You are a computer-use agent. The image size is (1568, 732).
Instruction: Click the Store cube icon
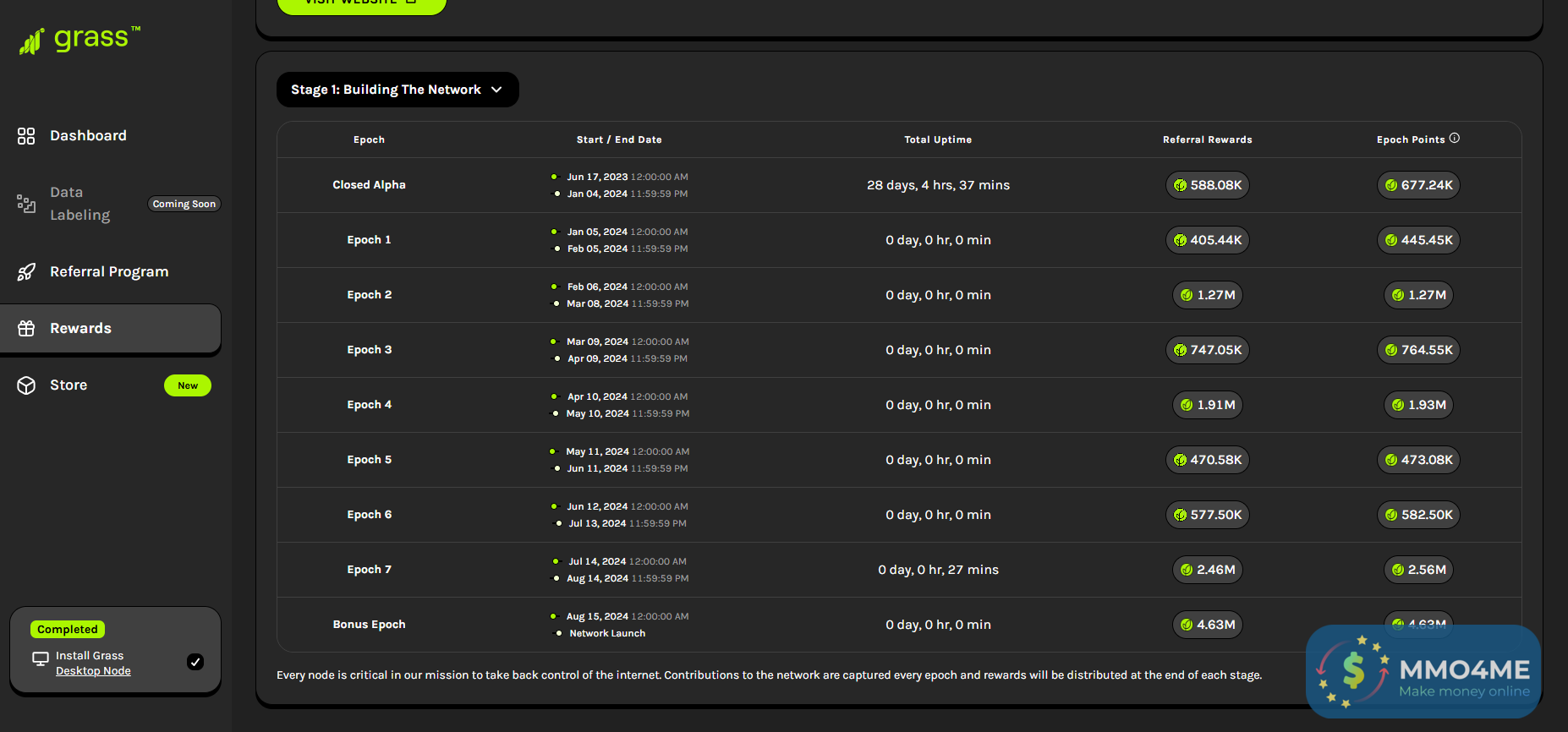tap(26, 385)
